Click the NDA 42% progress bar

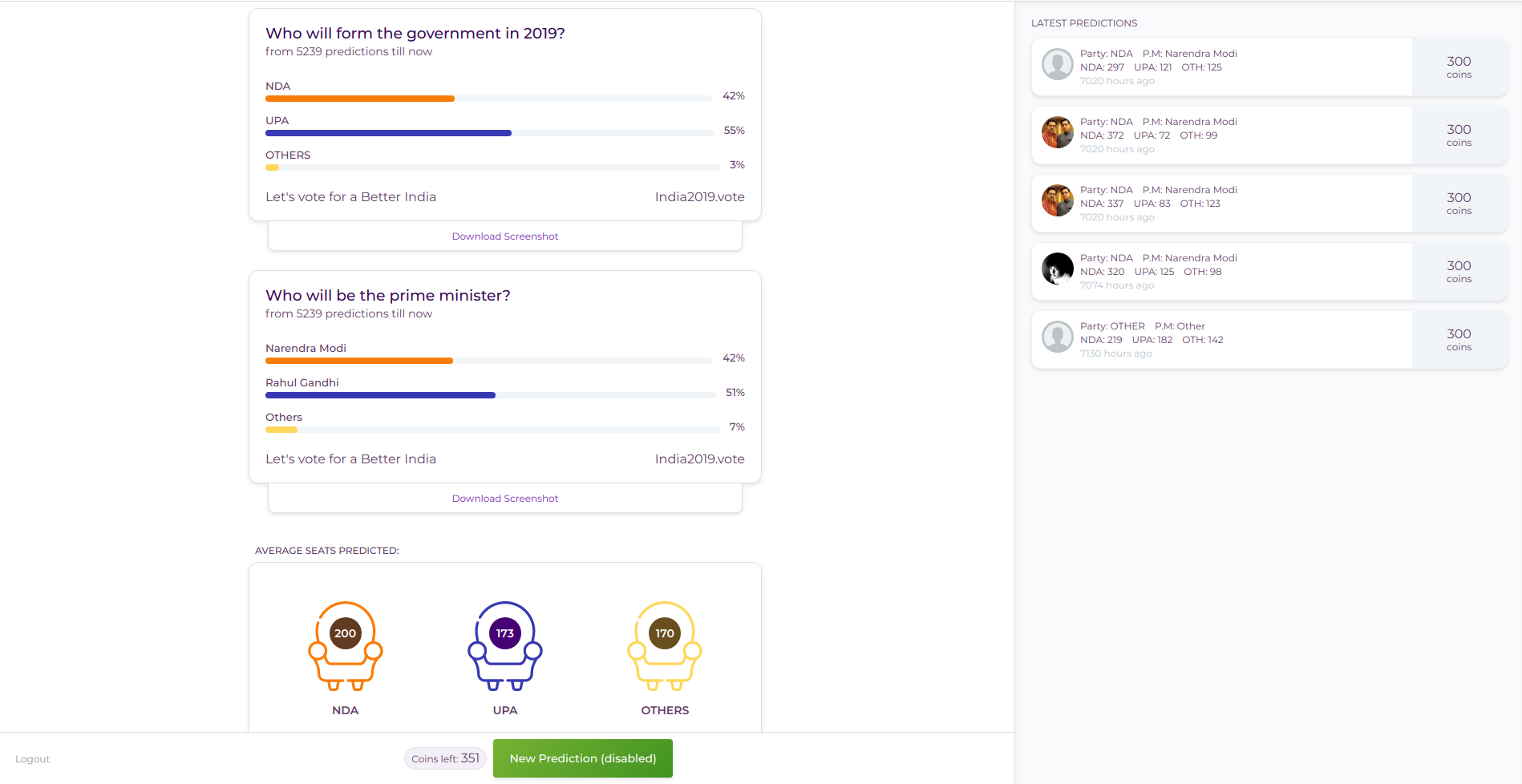(x=489, y=99)
